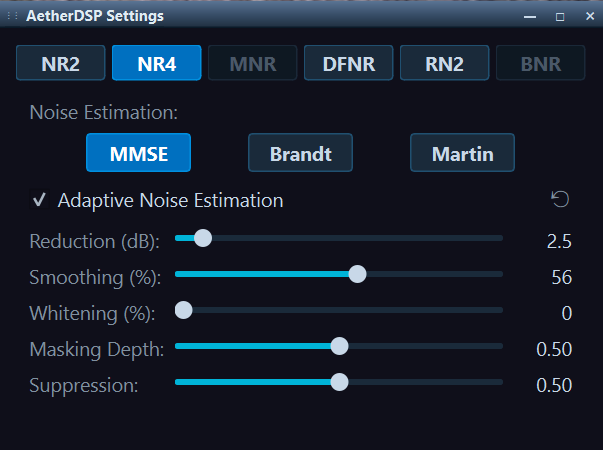Click the Masking Depth slider handle
The image size is (603, 450).
click(x=339, y=346)
